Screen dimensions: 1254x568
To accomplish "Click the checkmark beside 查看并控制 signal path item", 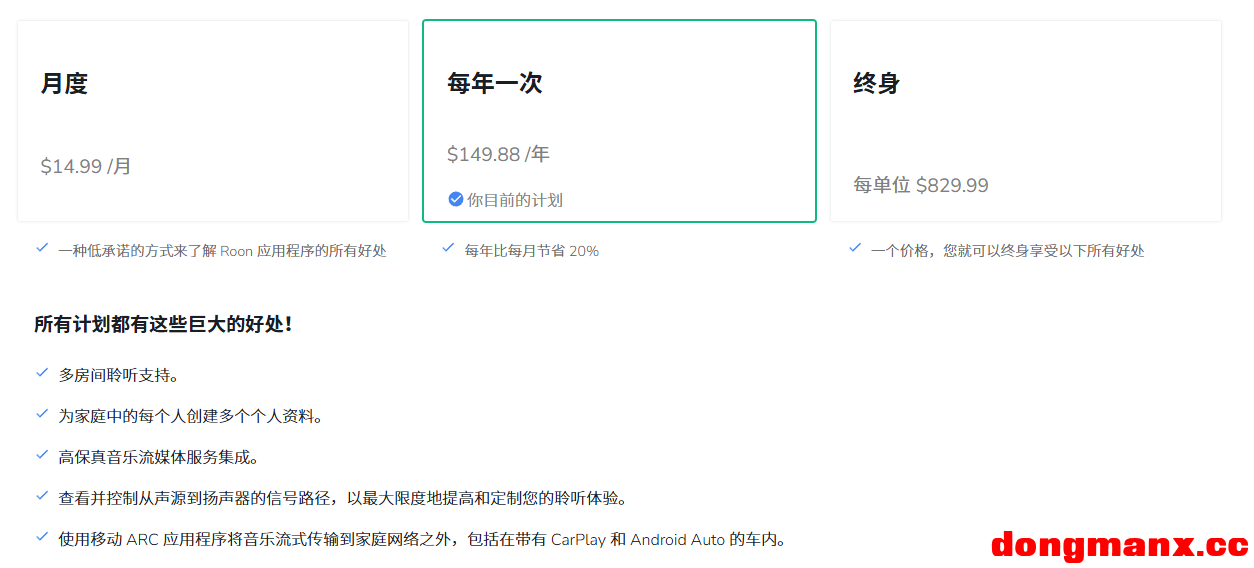I will [42, 496].
